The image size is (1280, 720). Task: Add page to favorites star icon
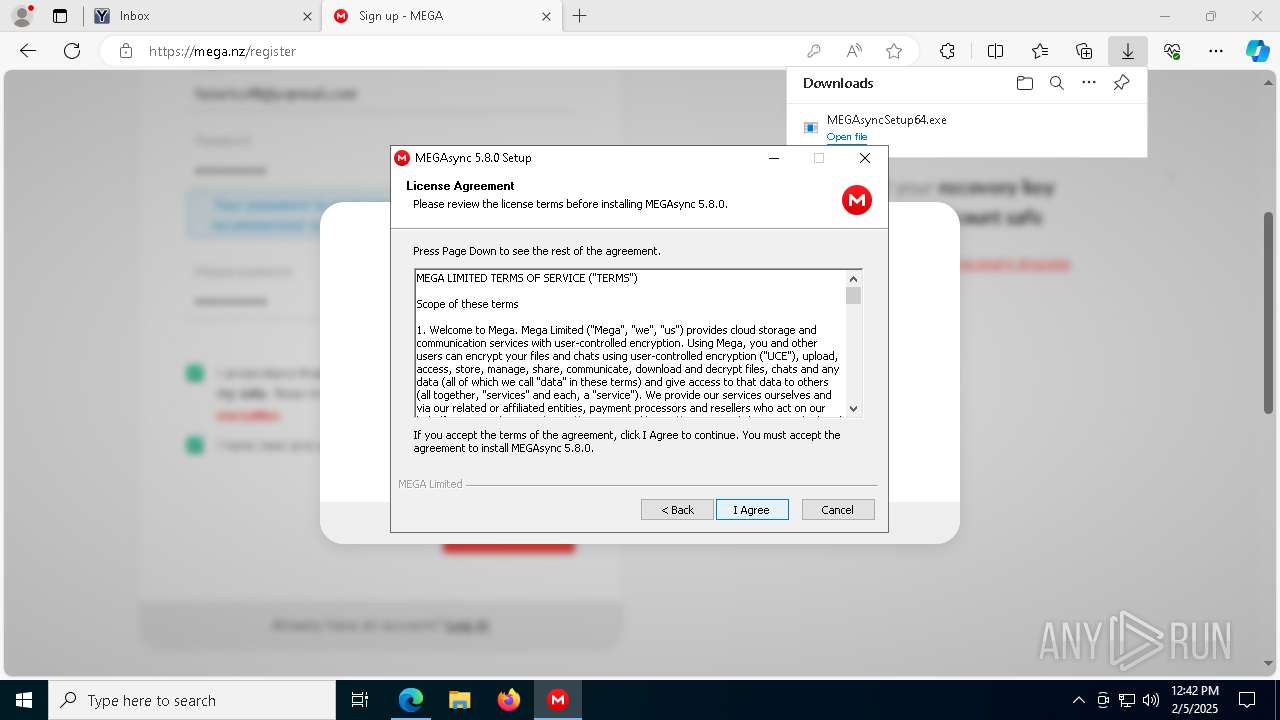tap(894, 51)
